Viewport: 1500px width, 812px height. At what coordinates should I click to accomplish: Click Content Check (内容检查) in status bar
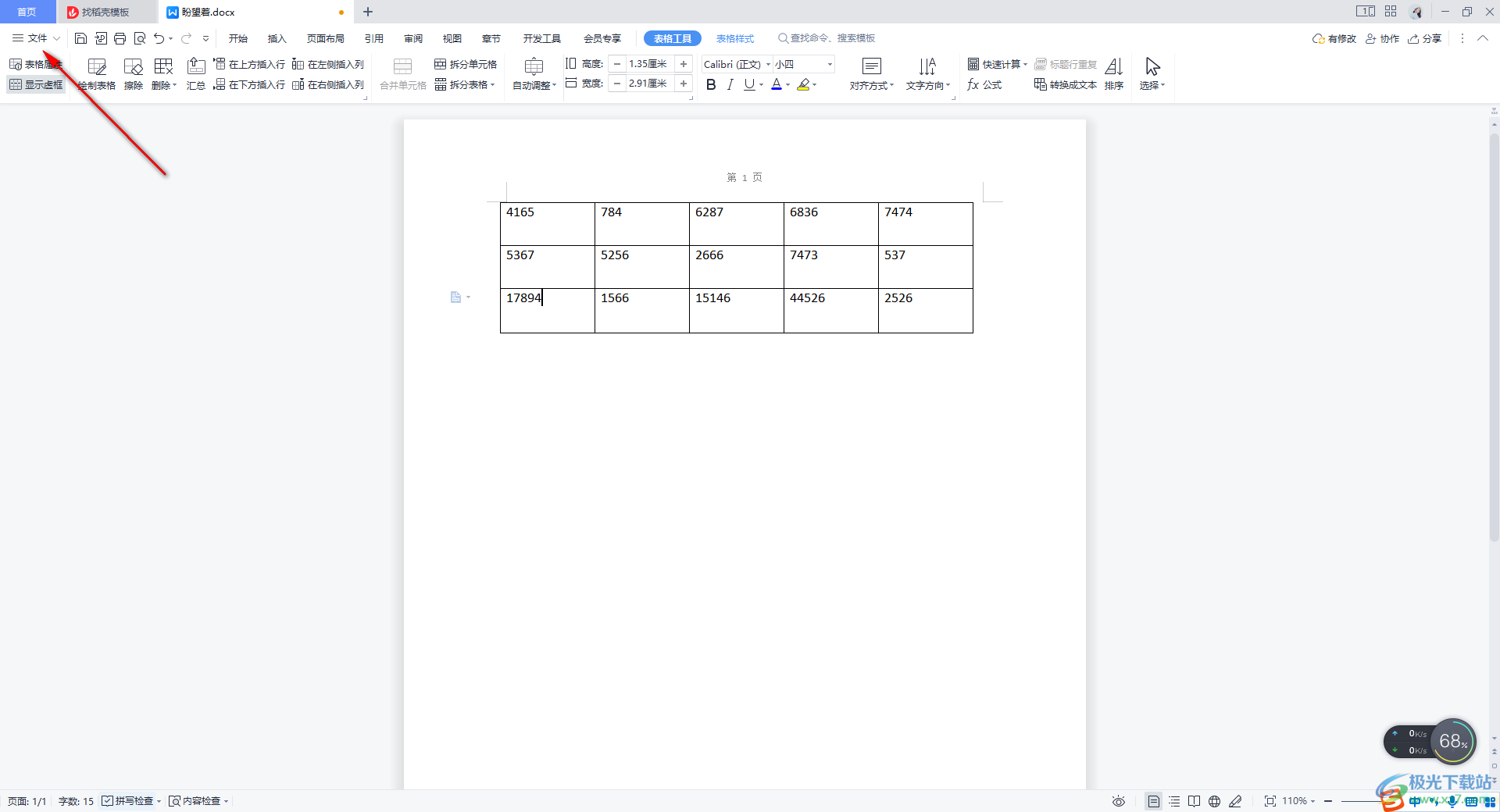coord(195,801)
